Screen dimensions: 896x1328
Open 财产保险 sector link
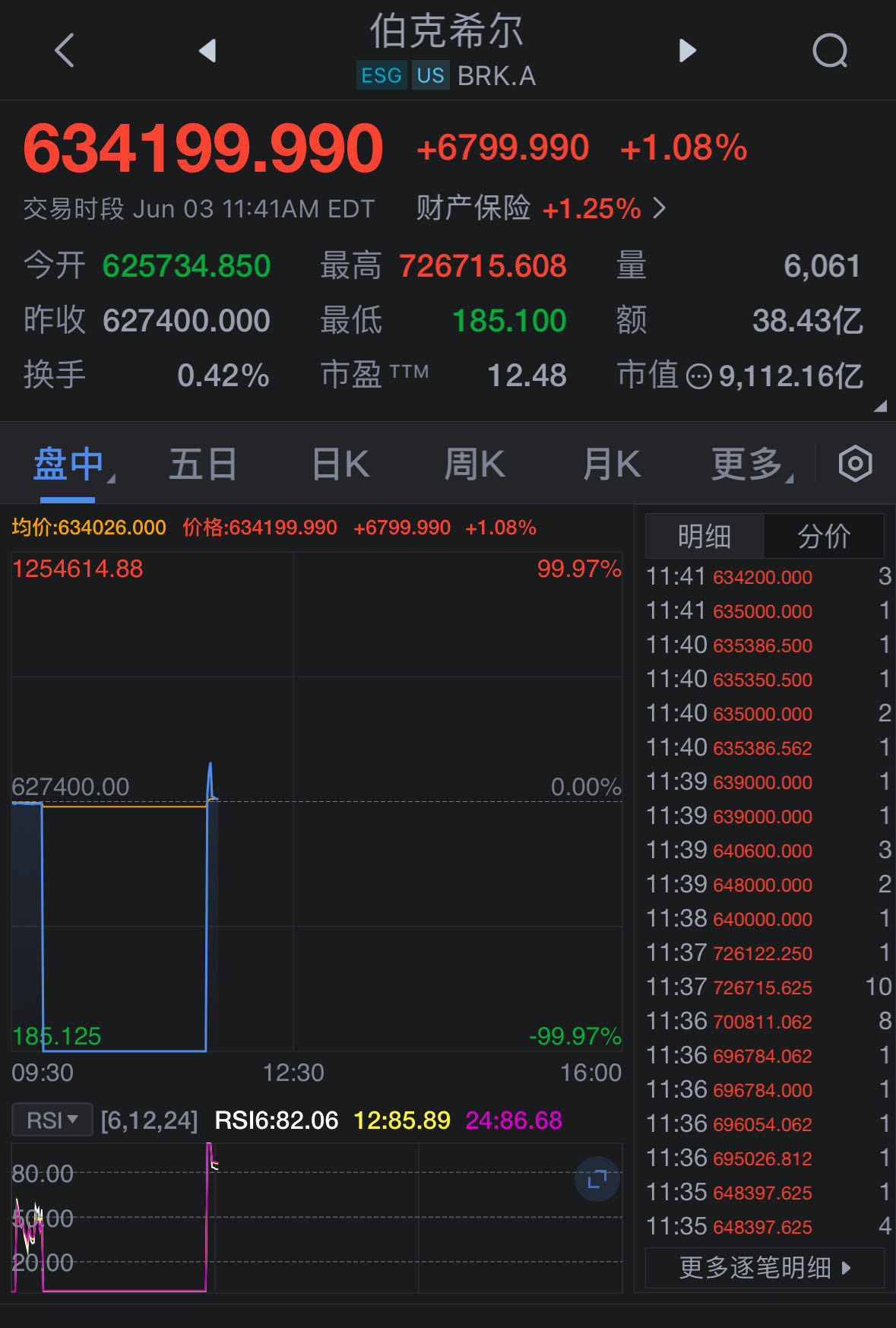pos(540,208)
